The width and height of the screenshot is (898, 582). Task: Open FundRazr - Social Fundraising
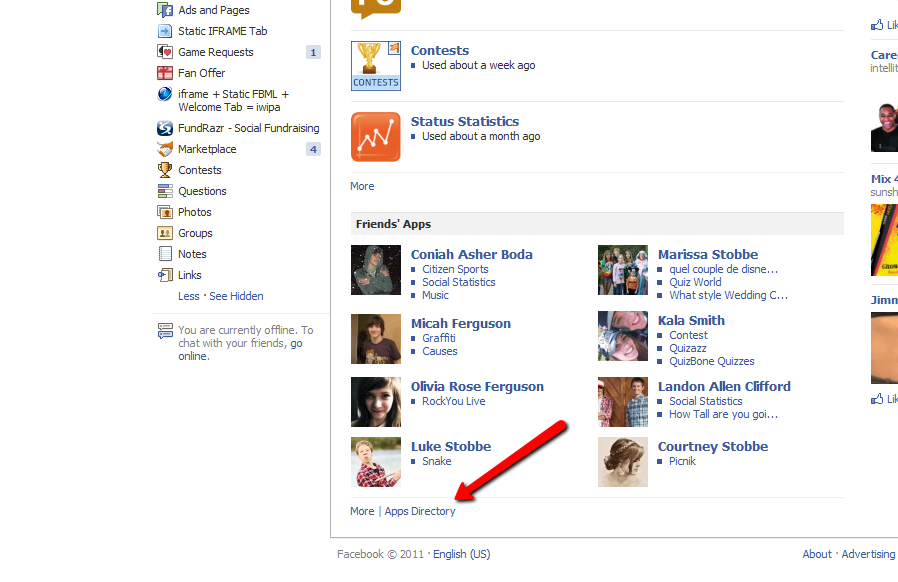(249, 128)
